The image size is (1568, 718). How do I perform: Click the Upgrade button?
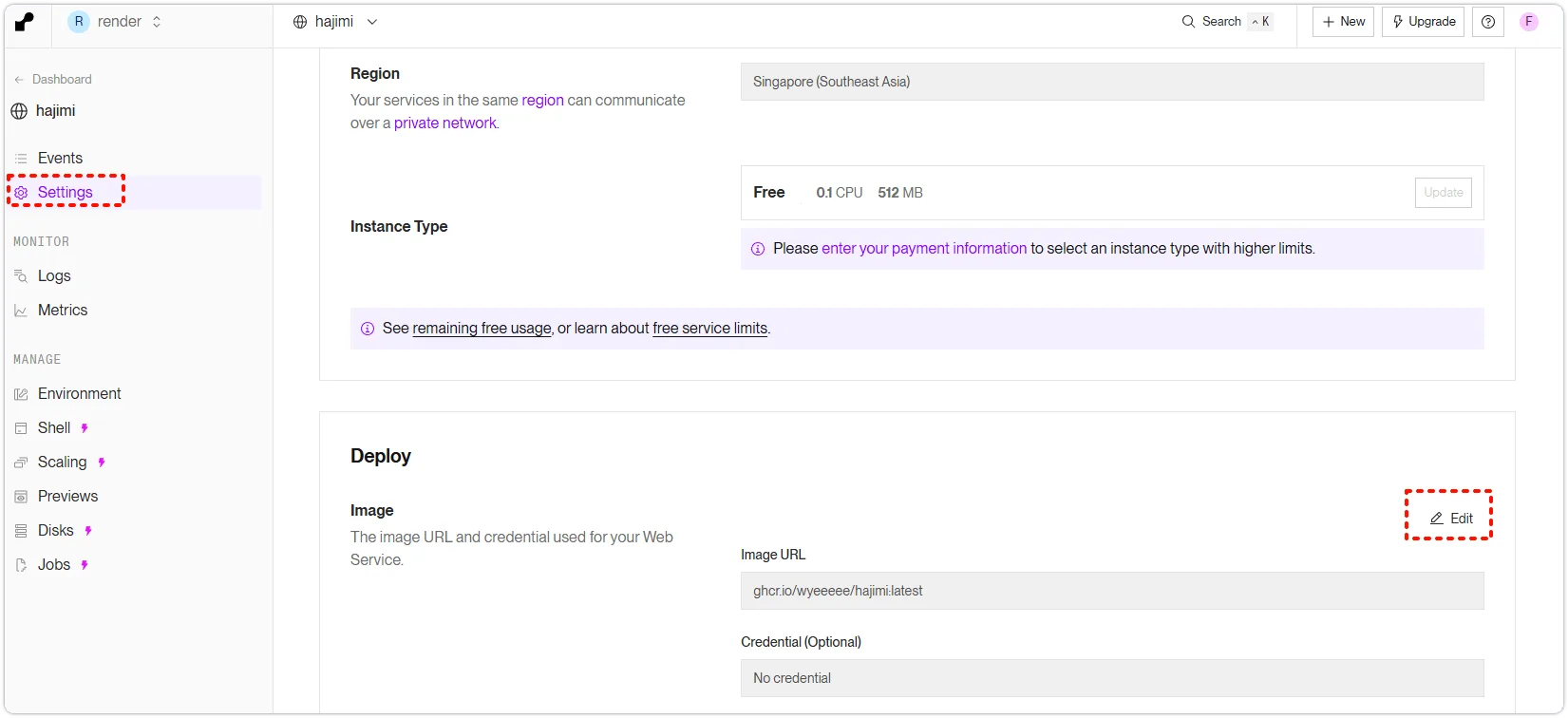coord(1423,22)
